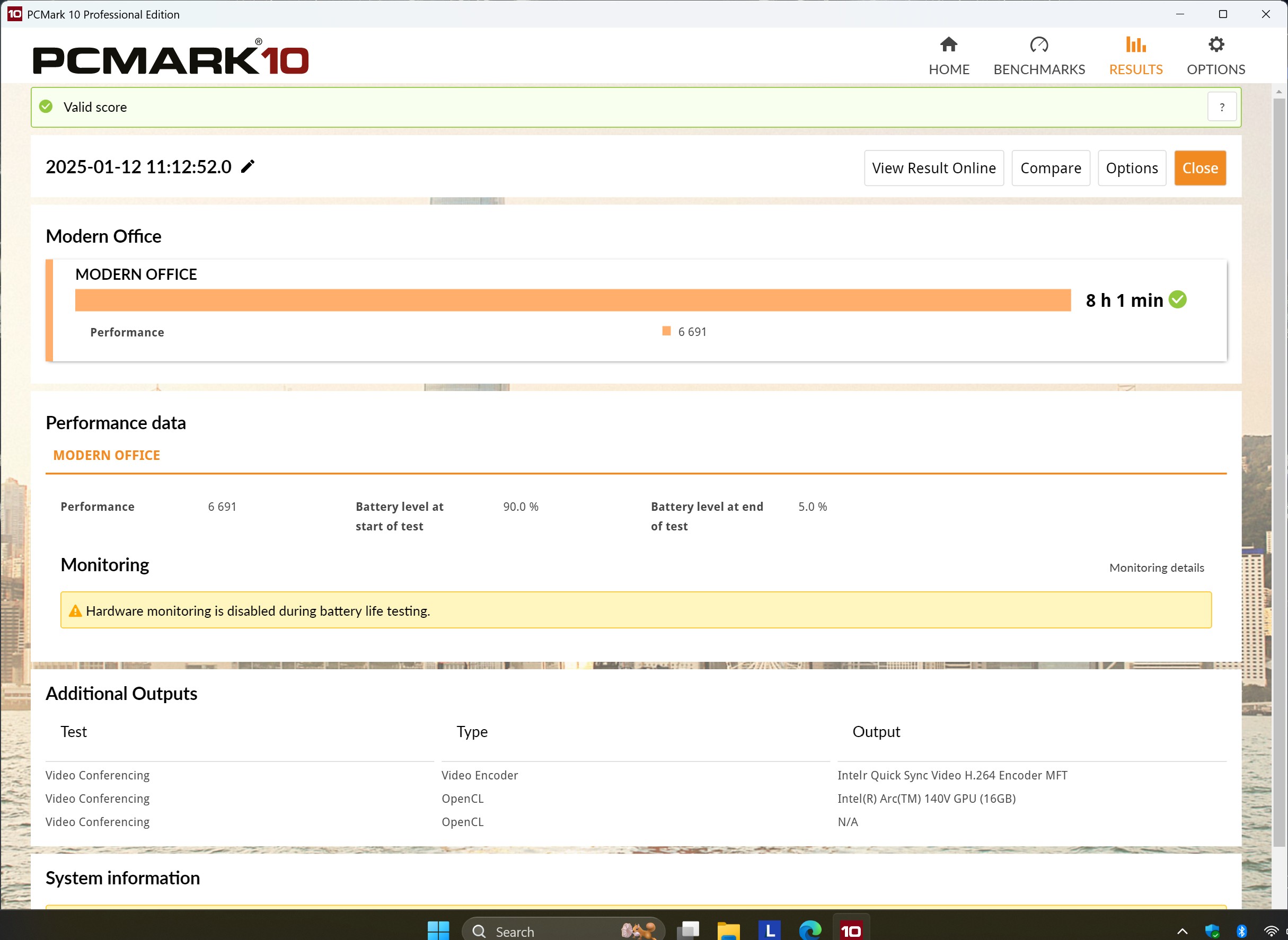The height and width of the screenshot is (940, 1288).
Task: Click the Results bar-chart icon
Action: (1135, 45)
